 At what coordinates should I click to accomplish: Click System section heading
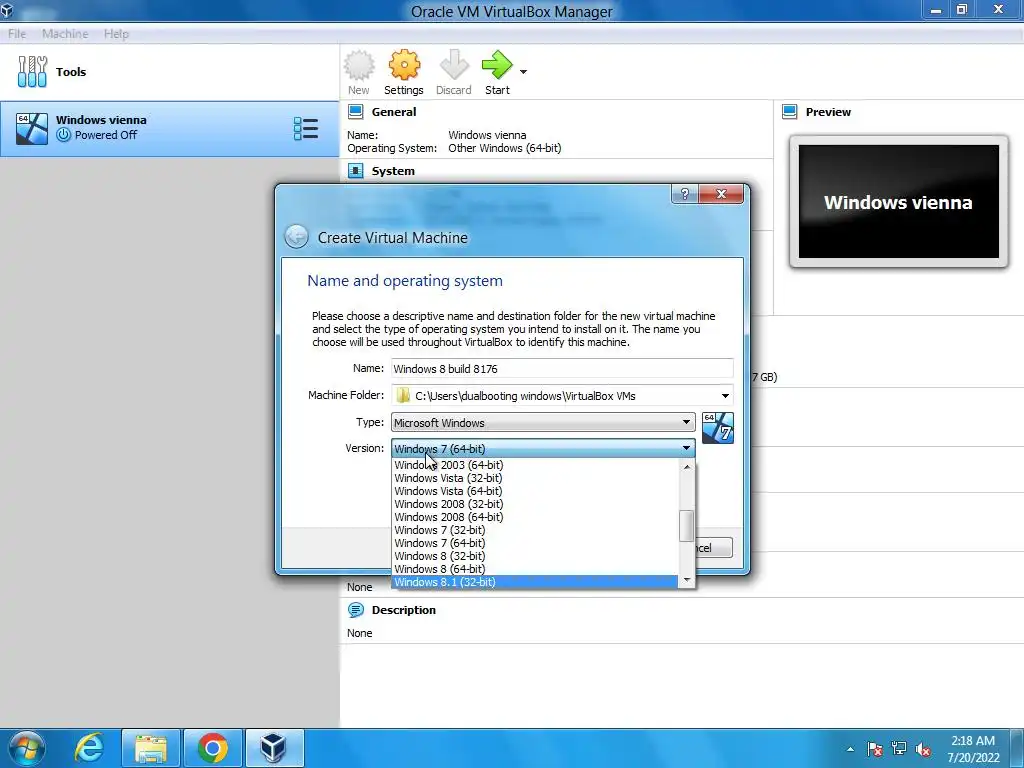click(x=393, y=171)
